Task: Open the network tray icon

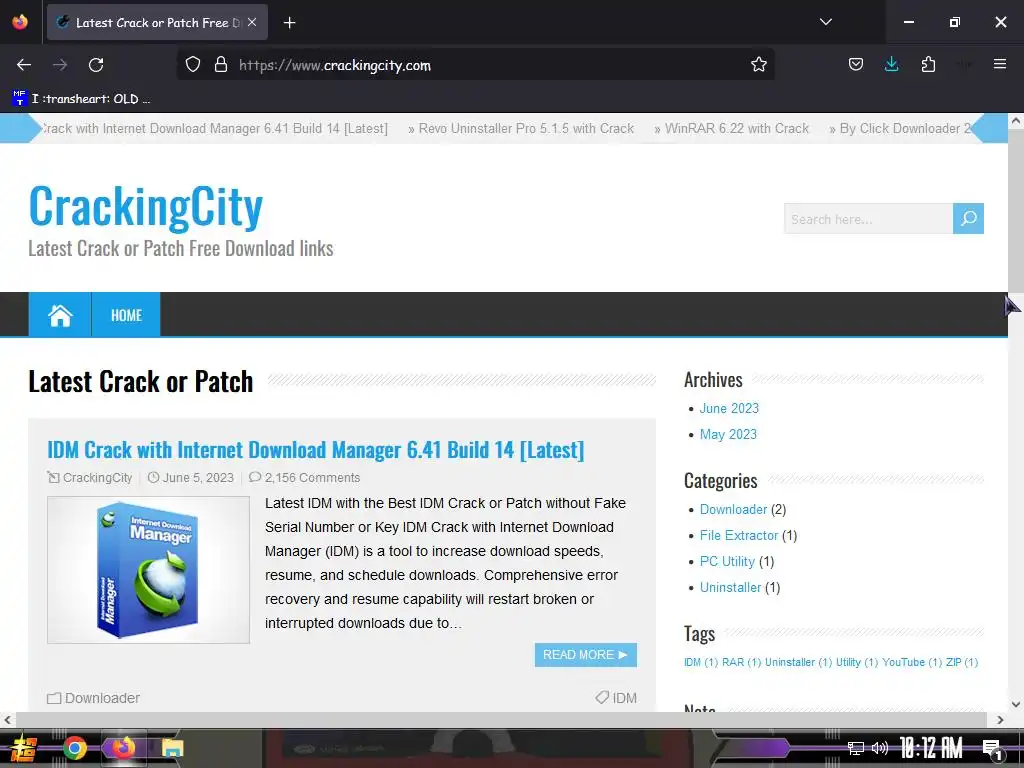Action: pyautogui.click(x=855, y=748)
